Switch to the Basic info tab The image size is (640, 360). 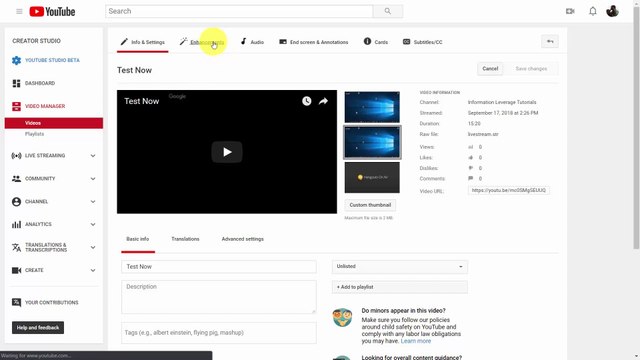(138, 239)
